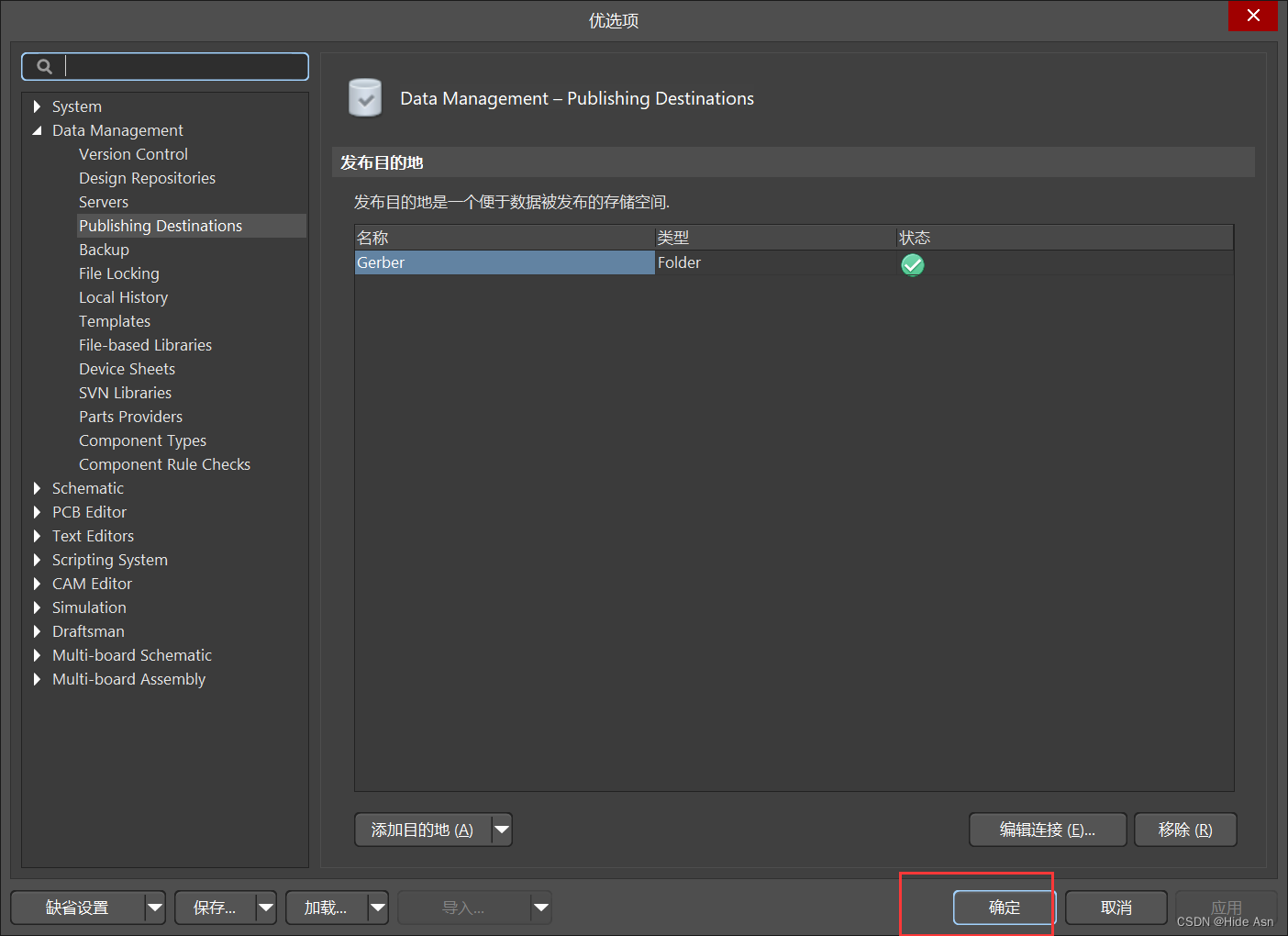The width and height of the screenshot is (1288, 936).
Task: Select Publishing Destinations in the tree
Action: [161, 226]
